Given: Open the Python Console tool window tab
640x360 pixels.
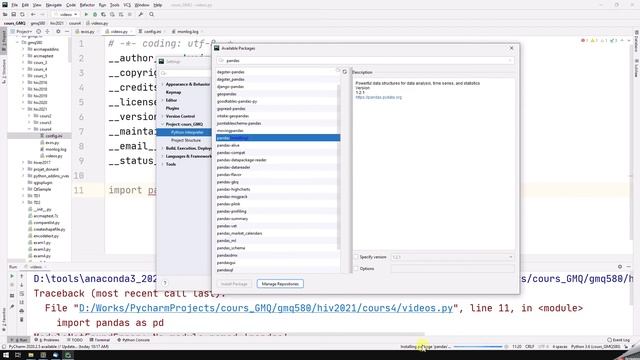Looking at the screenshot, I should (133, 340).
